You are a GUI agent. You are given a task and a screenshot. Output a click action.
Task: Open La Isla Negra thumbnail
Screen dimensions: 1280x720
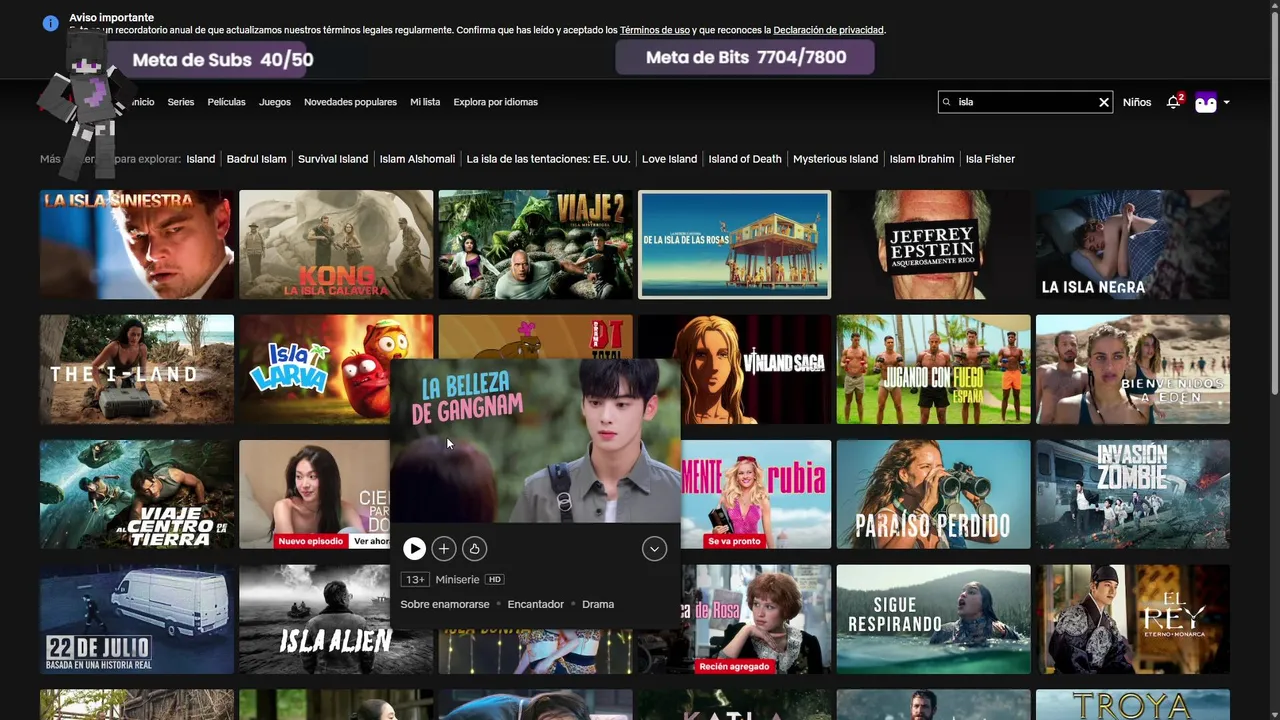click(1133, 245)
